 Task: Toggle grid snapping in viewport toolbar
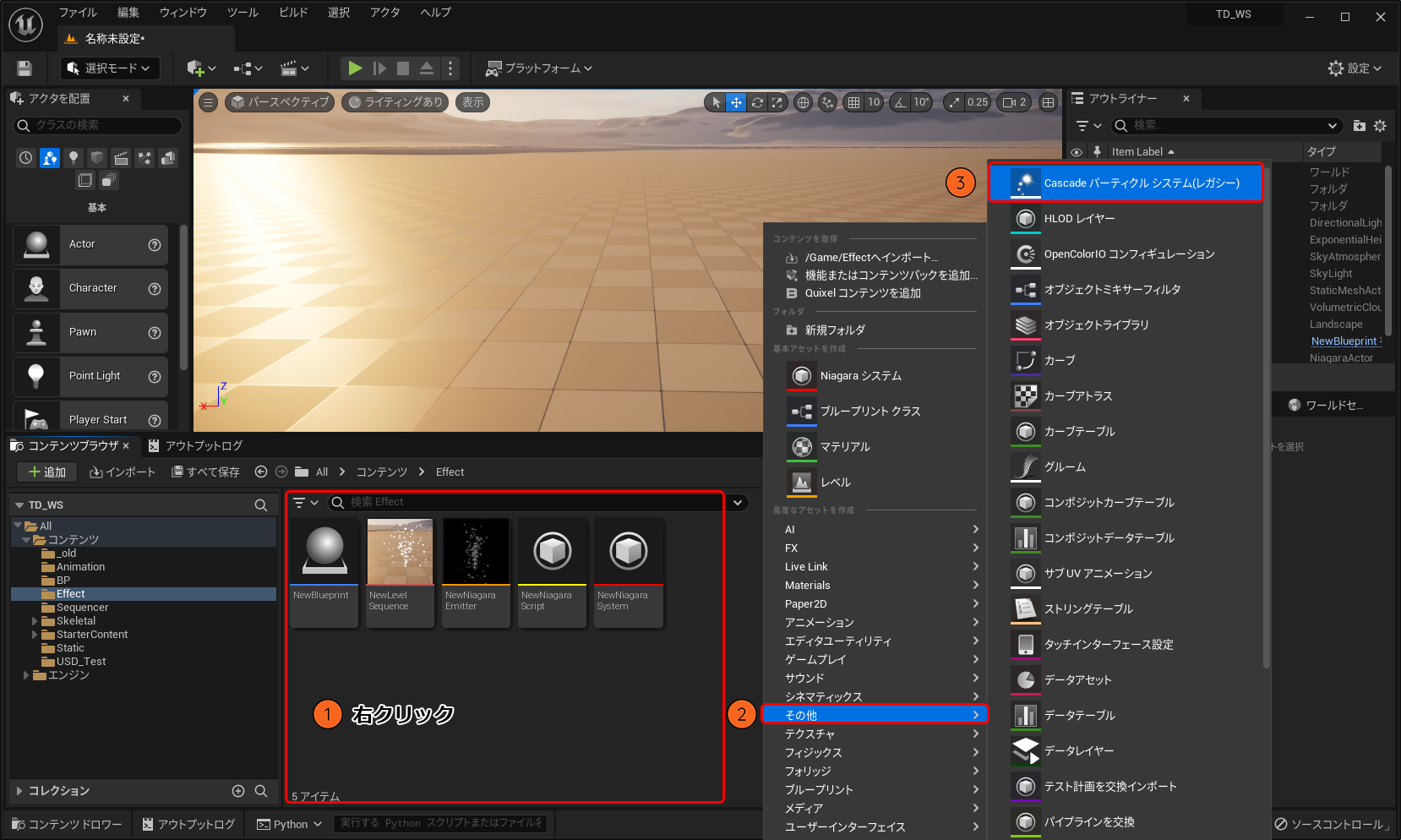tap(854, 102)
